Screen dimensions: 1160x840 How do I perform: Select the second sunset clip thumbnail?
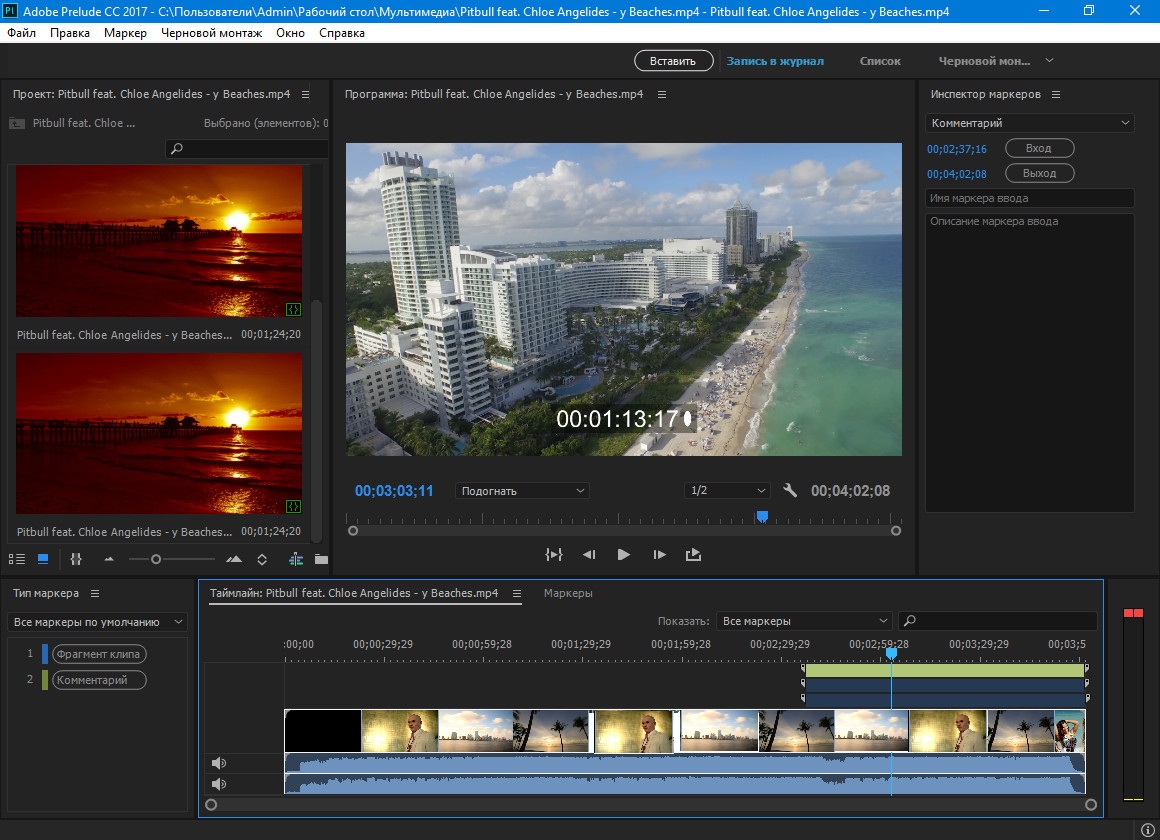159,433
